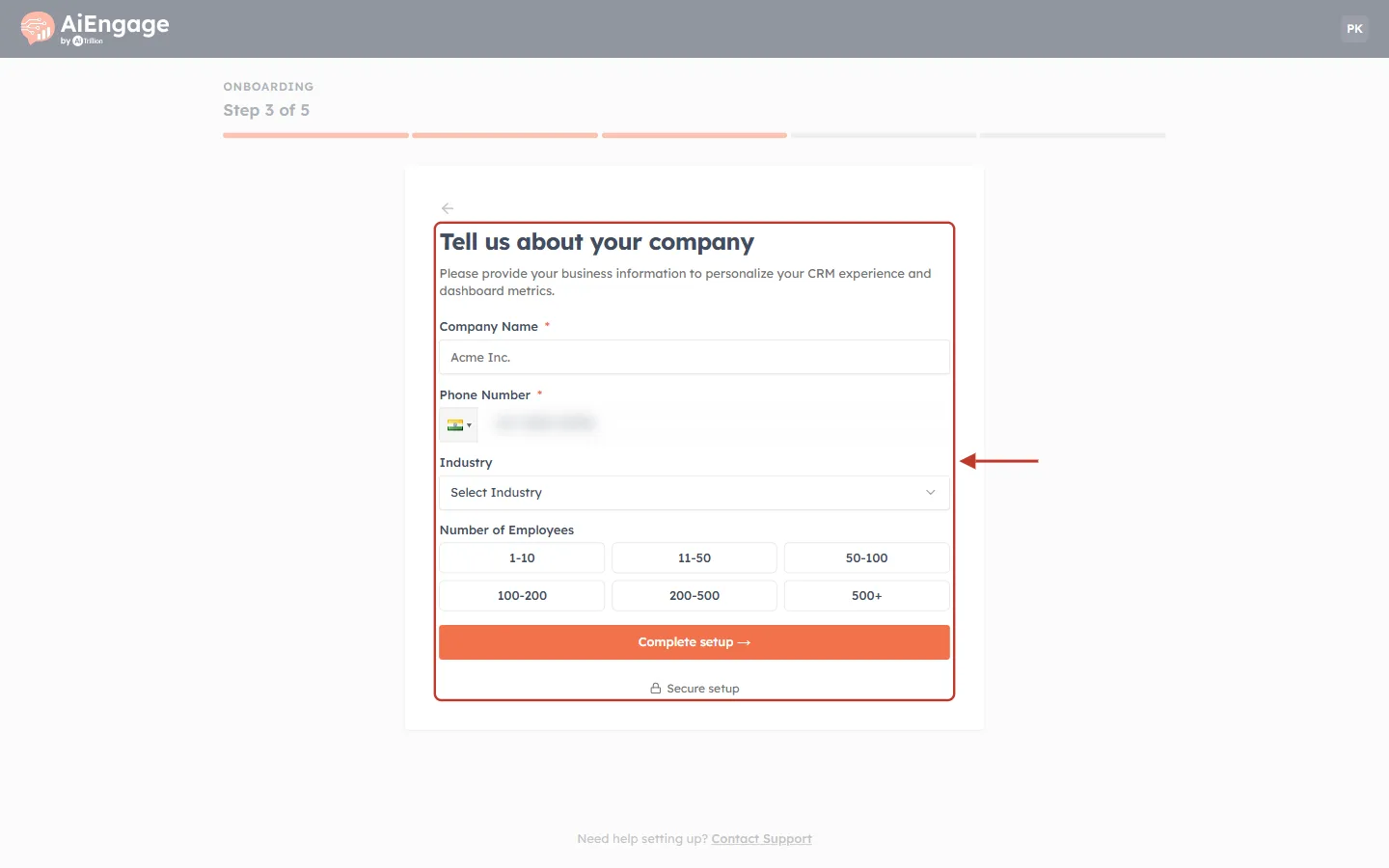Screen dimensions: 1389x868
Task: Open the Contact Support link
Action: 762,839
